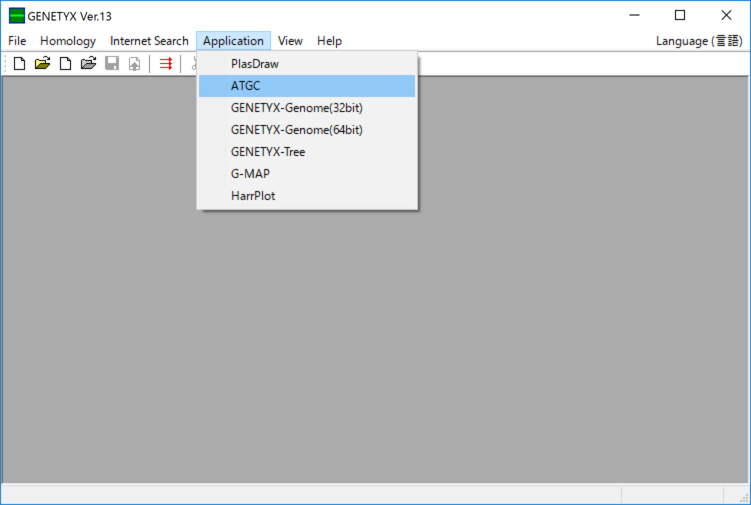Start HarrPlot from the Application menu
751x505 pixels.
point(307,196)
